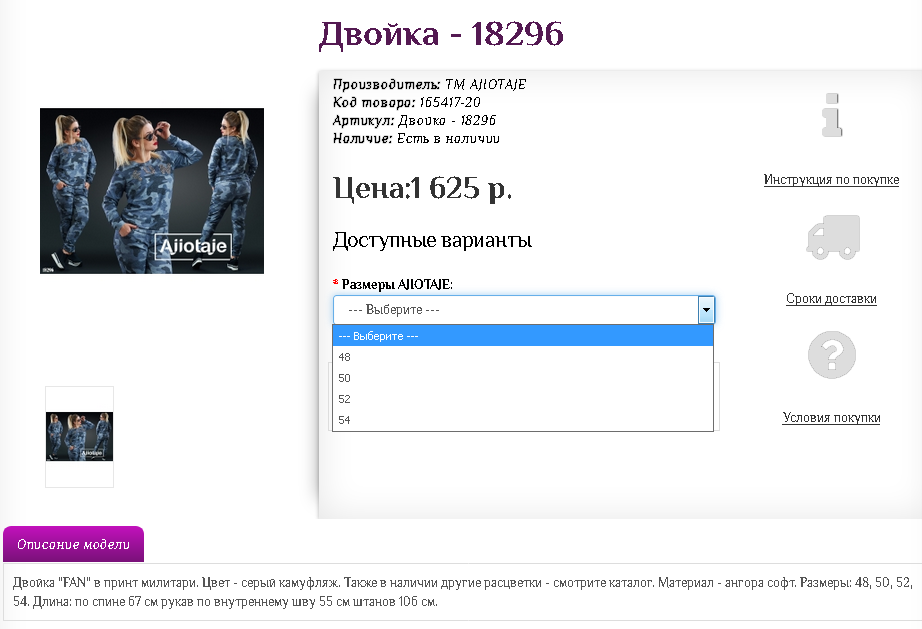Choose size 52 from the list

523,399
